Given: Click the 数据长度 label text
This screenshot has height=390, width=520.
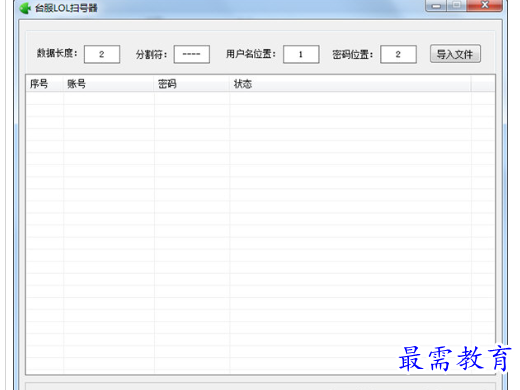Looking at the screenshot, I should (57, 53).
